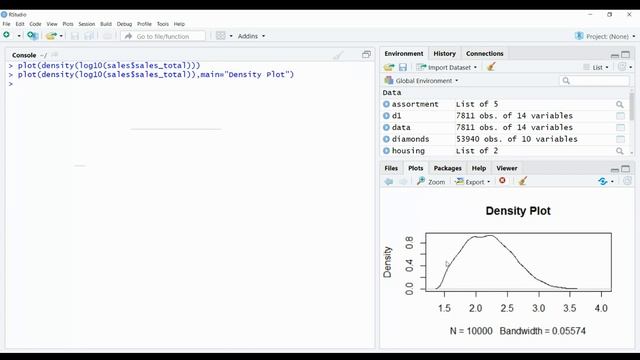640x360 pixels.
Task: Maximize the Console pane
Action: [x=366, y=55]
